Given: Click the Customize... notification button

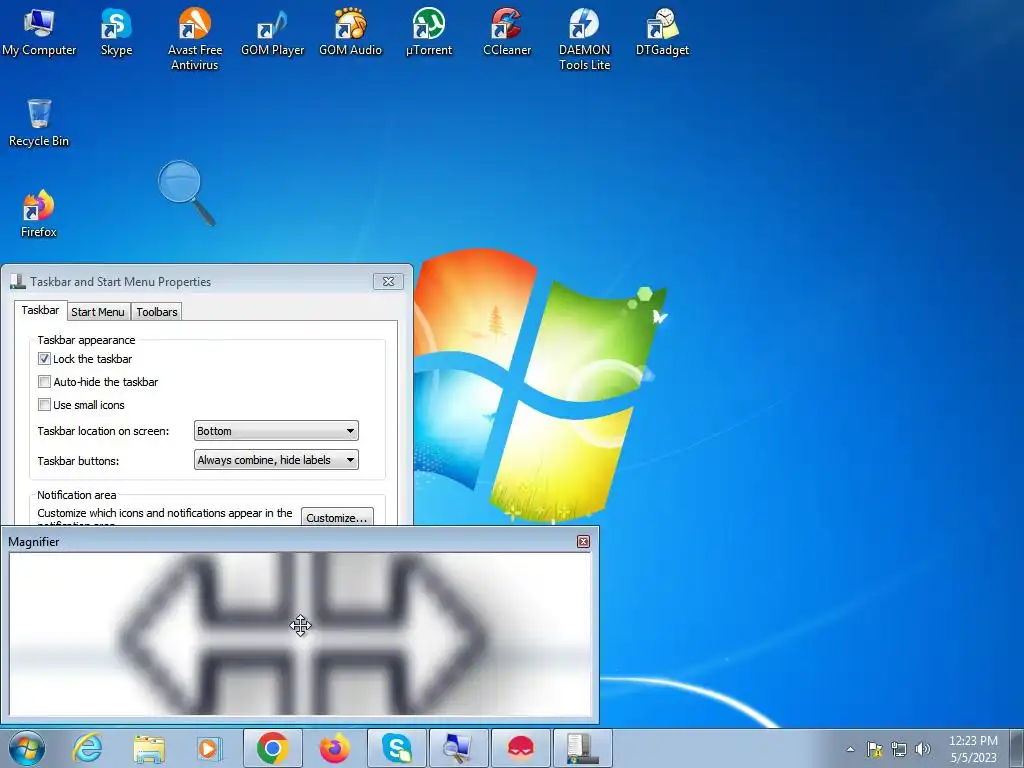Looking at the screenshot, I should (x=337, y=517).
